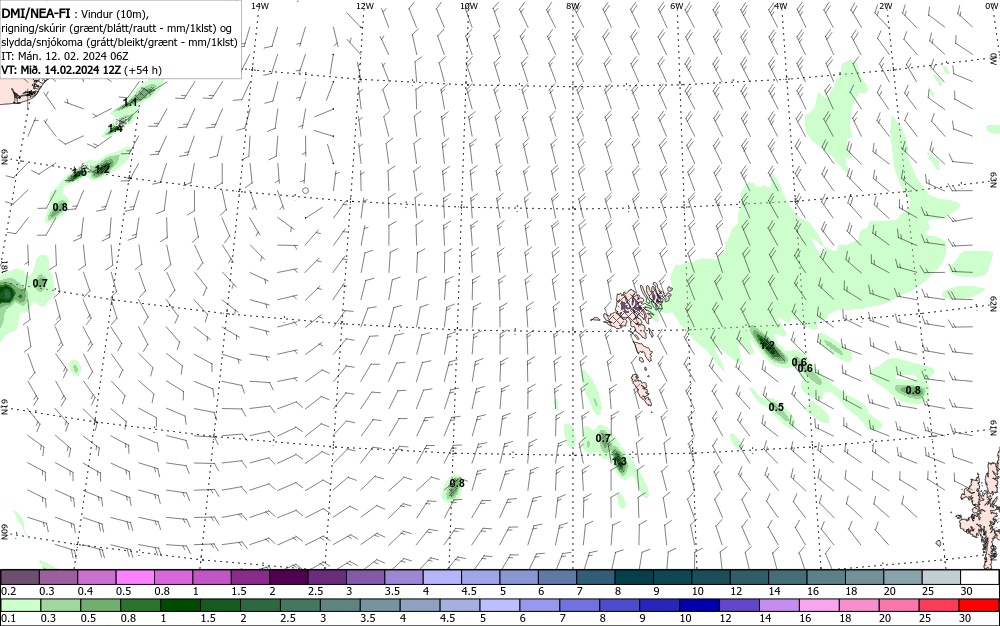Click the 1.4 precipitation value near Iceland
This screenshot has height=626, width=1000.
pos(115,129)
